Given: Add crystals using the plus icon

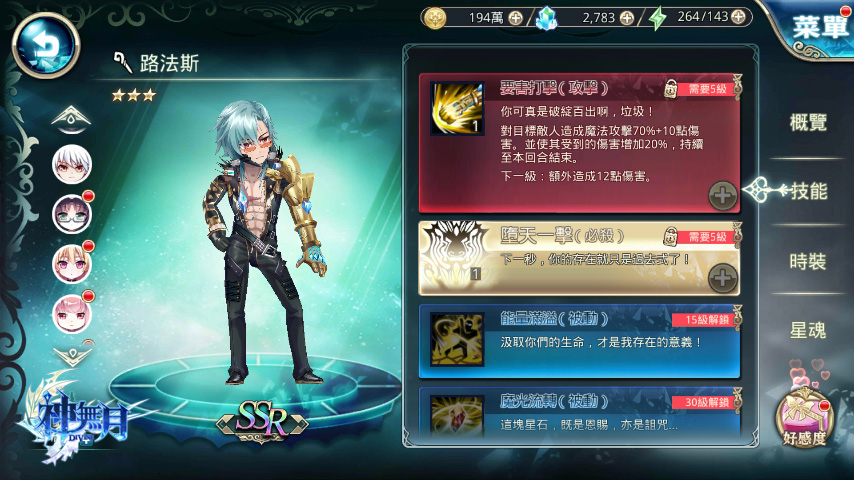Looking at the screenshot, I should point(627,18).
